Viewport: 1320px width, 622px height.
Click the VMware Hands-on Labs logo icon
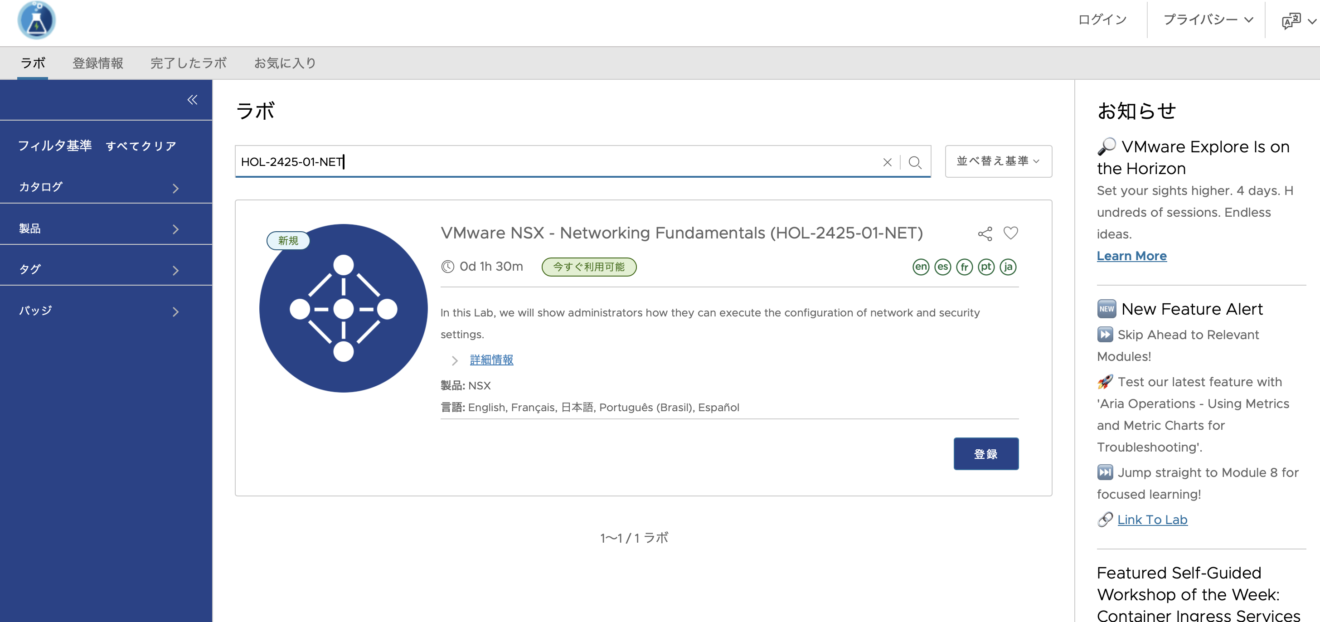click(37, 21)
